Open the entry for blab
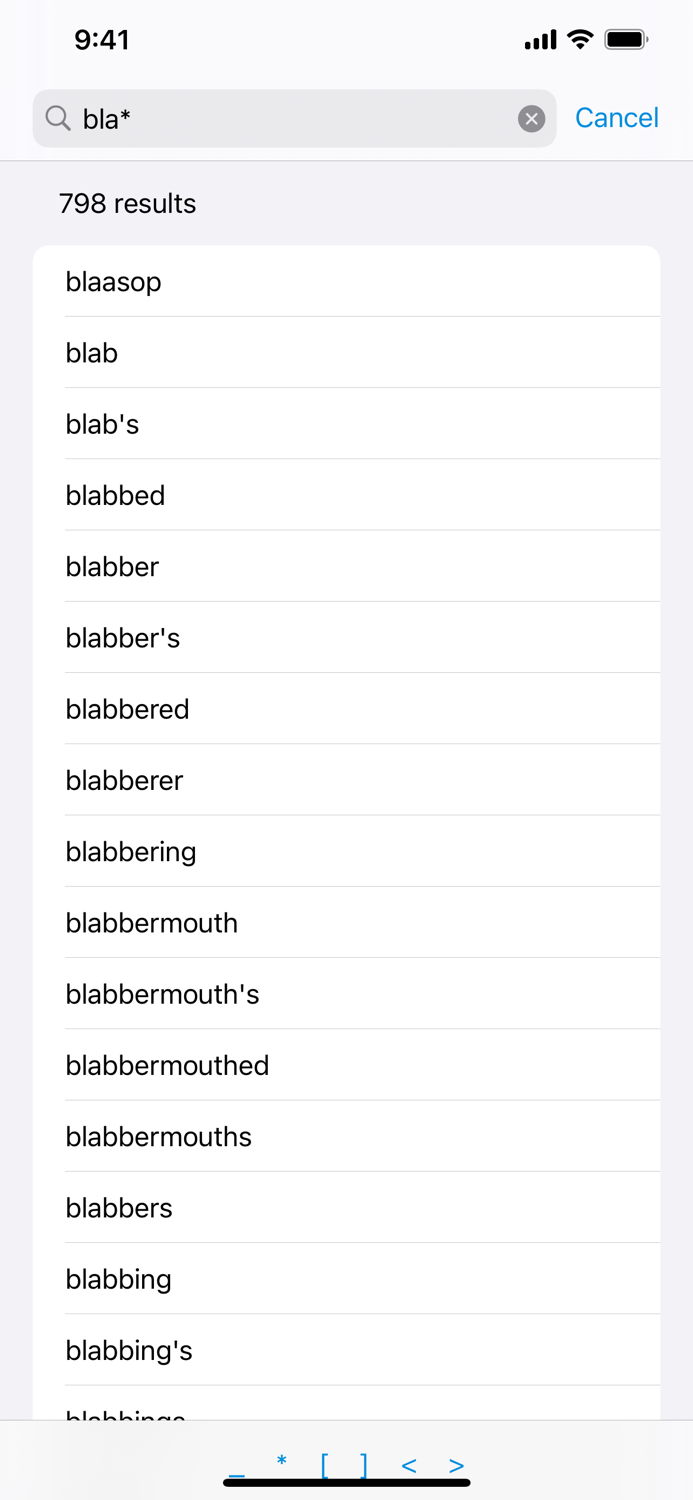Viewport: 693px width, 1500px height. 91,353
